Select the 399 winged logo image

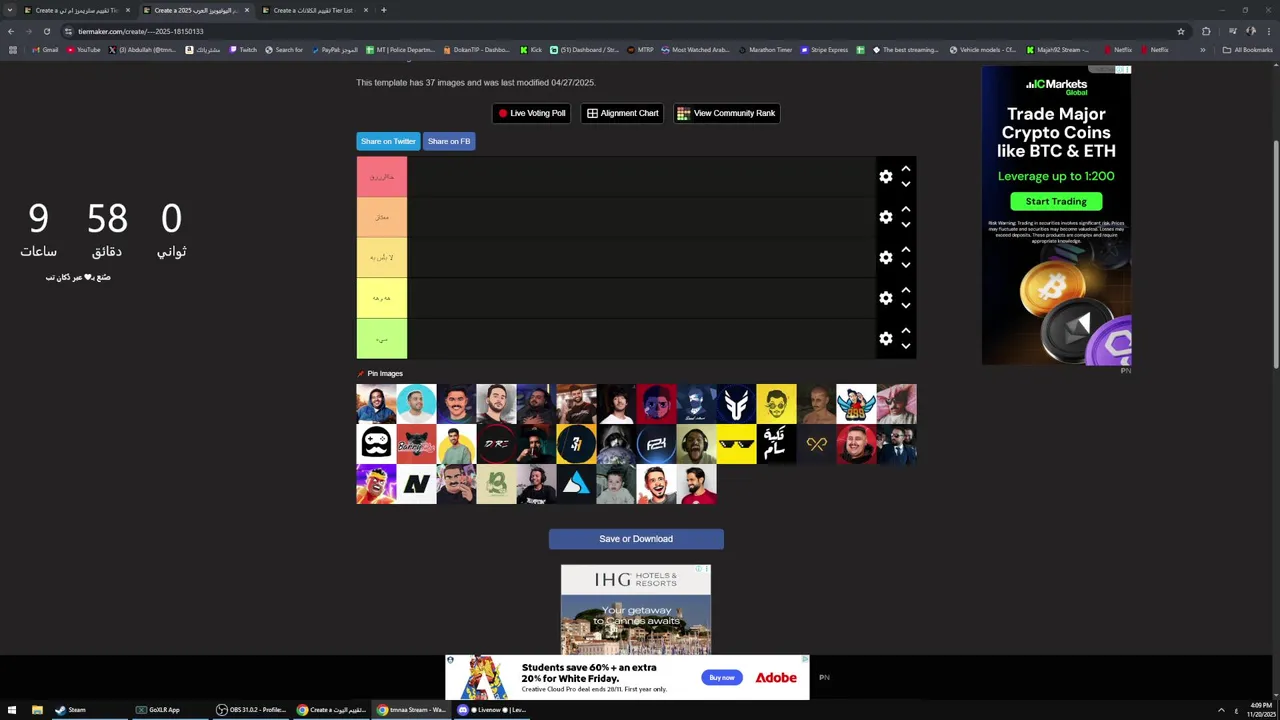(x=856, y=404)
